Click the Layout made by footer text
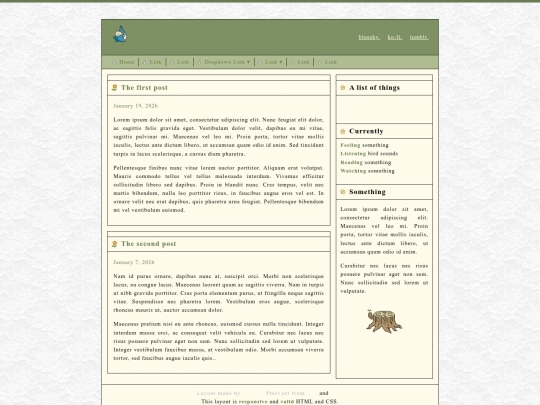540x405 pixels. (x=218, y=393)
